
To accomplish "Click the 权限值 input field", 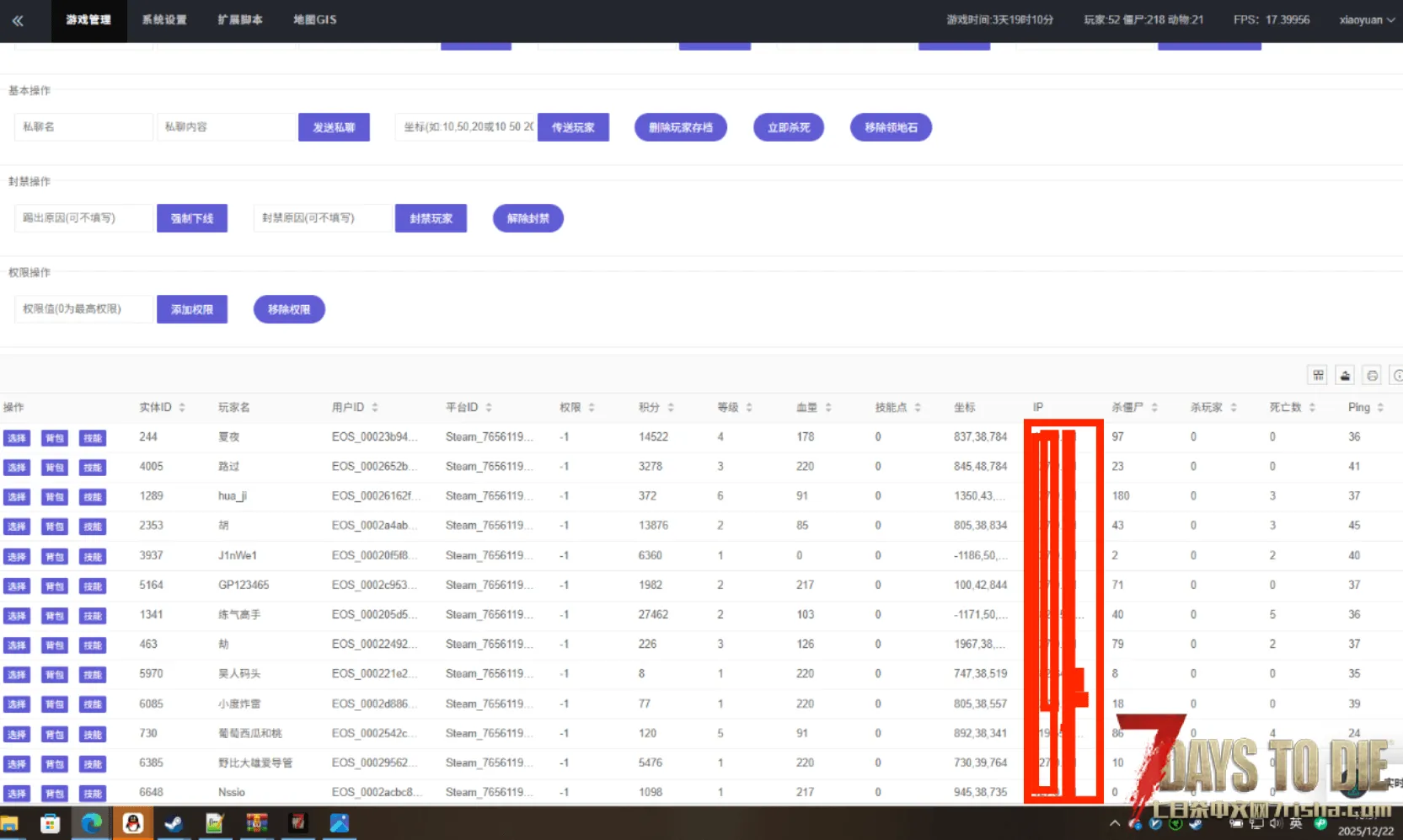I will pos(83,309).
